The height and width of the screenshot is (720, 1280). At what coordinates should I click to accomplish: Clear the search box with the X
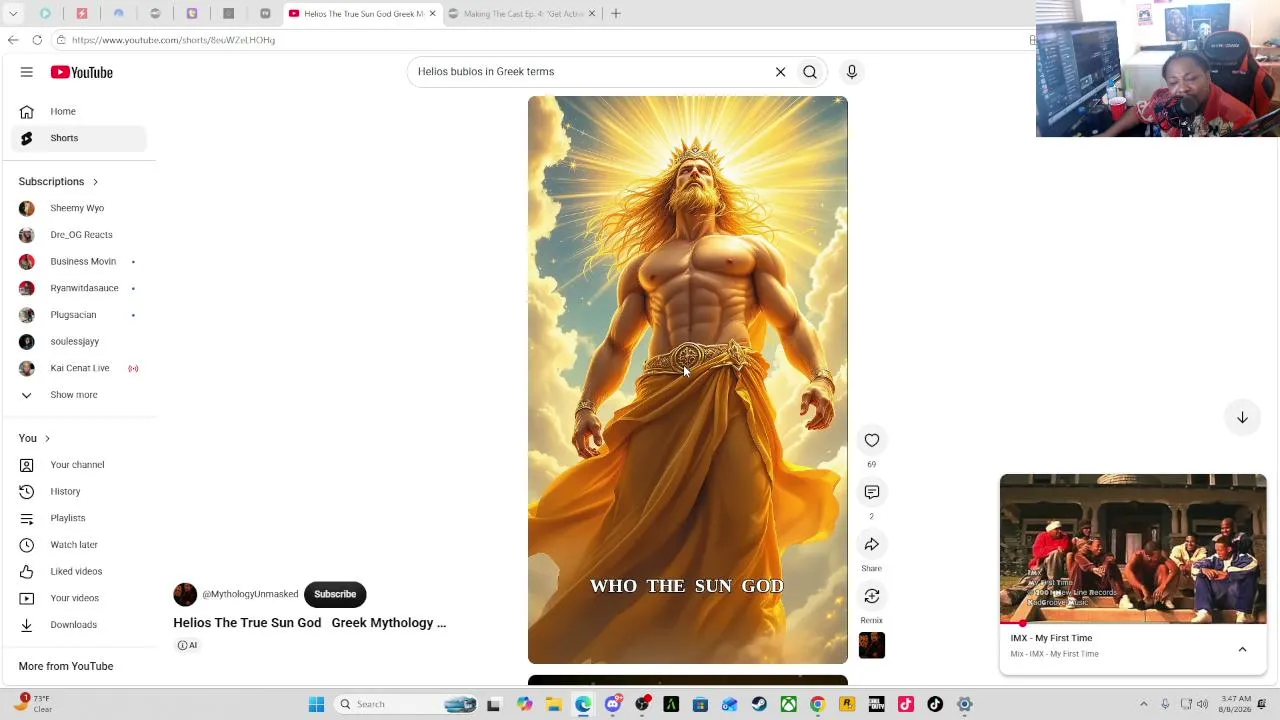point(780,72)
